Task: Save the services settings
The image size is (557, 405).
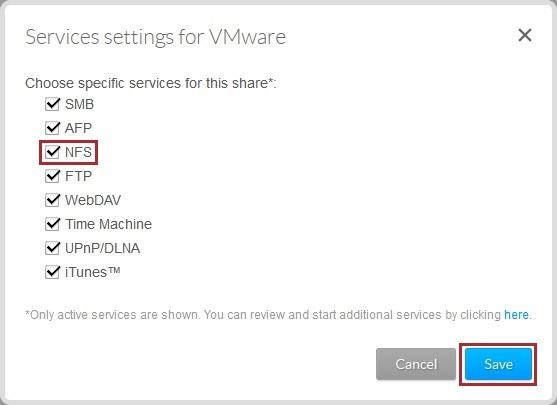Action: (498, 364)
